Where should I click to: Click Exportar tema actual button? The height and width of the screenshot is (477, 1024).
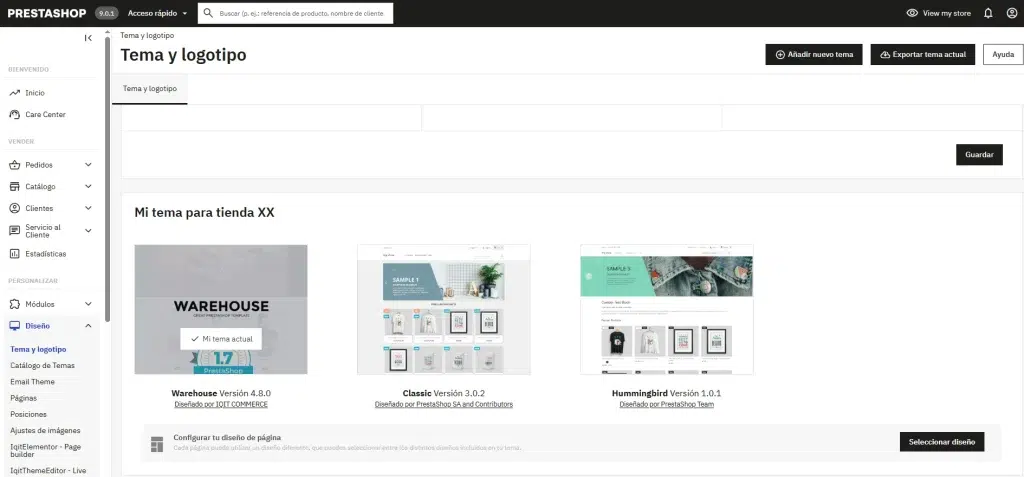(923, 54)
